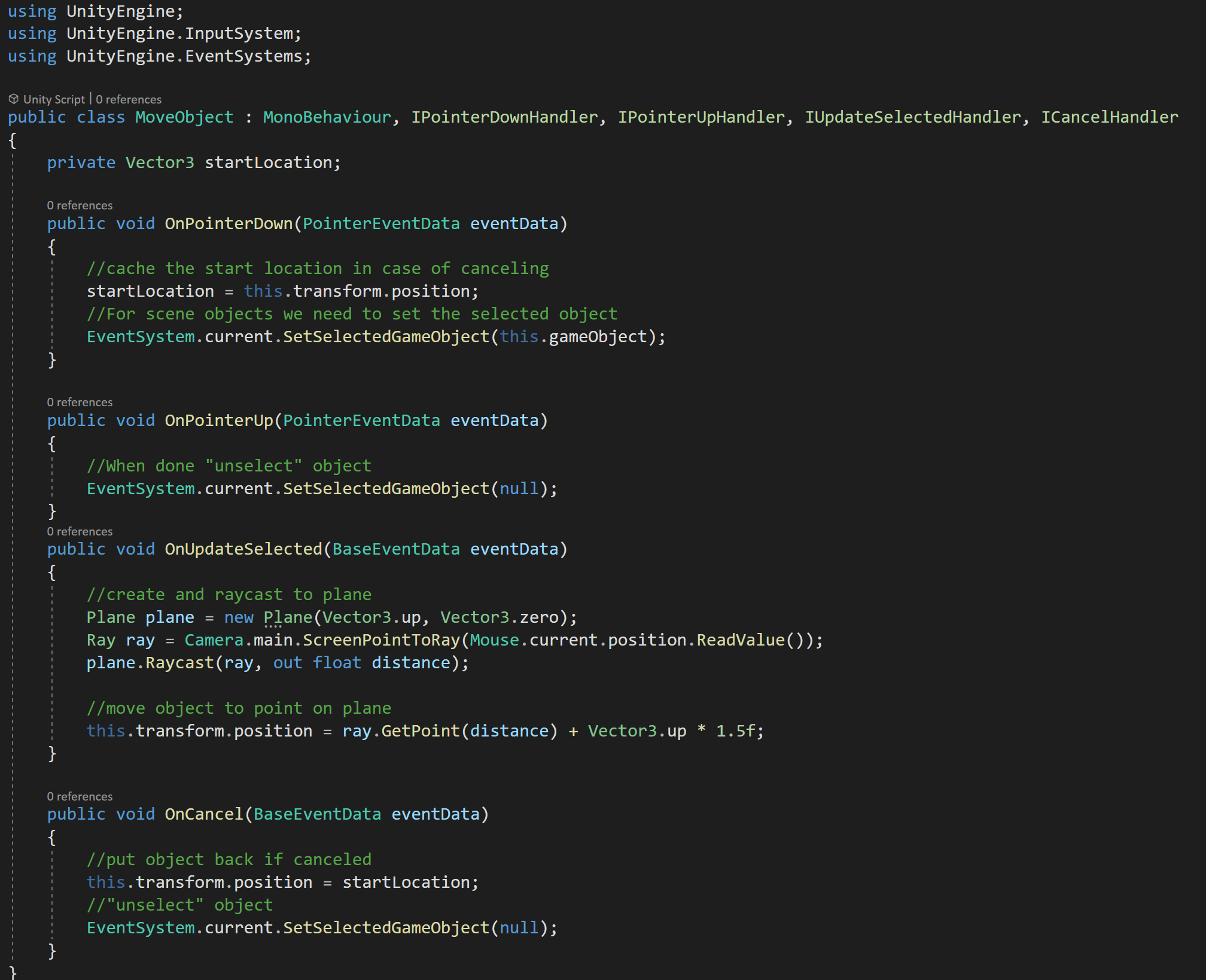Click the MonoBehaviour base class name
Viewport: 1206px width, 980px height.
click(x=325, y=117)
